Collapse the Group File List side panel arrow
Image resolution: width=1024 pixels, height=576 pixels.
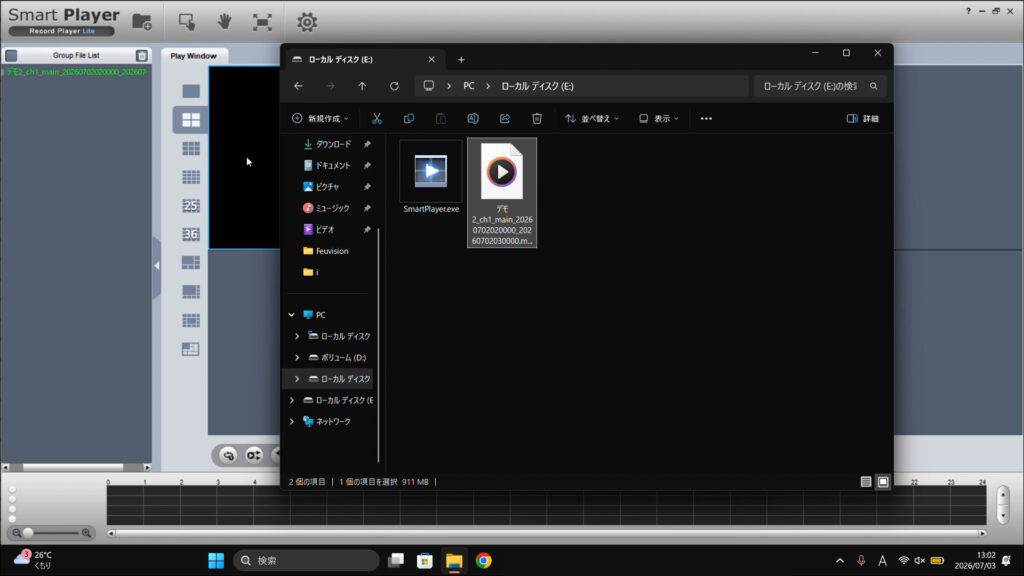(x=157, y=266)
